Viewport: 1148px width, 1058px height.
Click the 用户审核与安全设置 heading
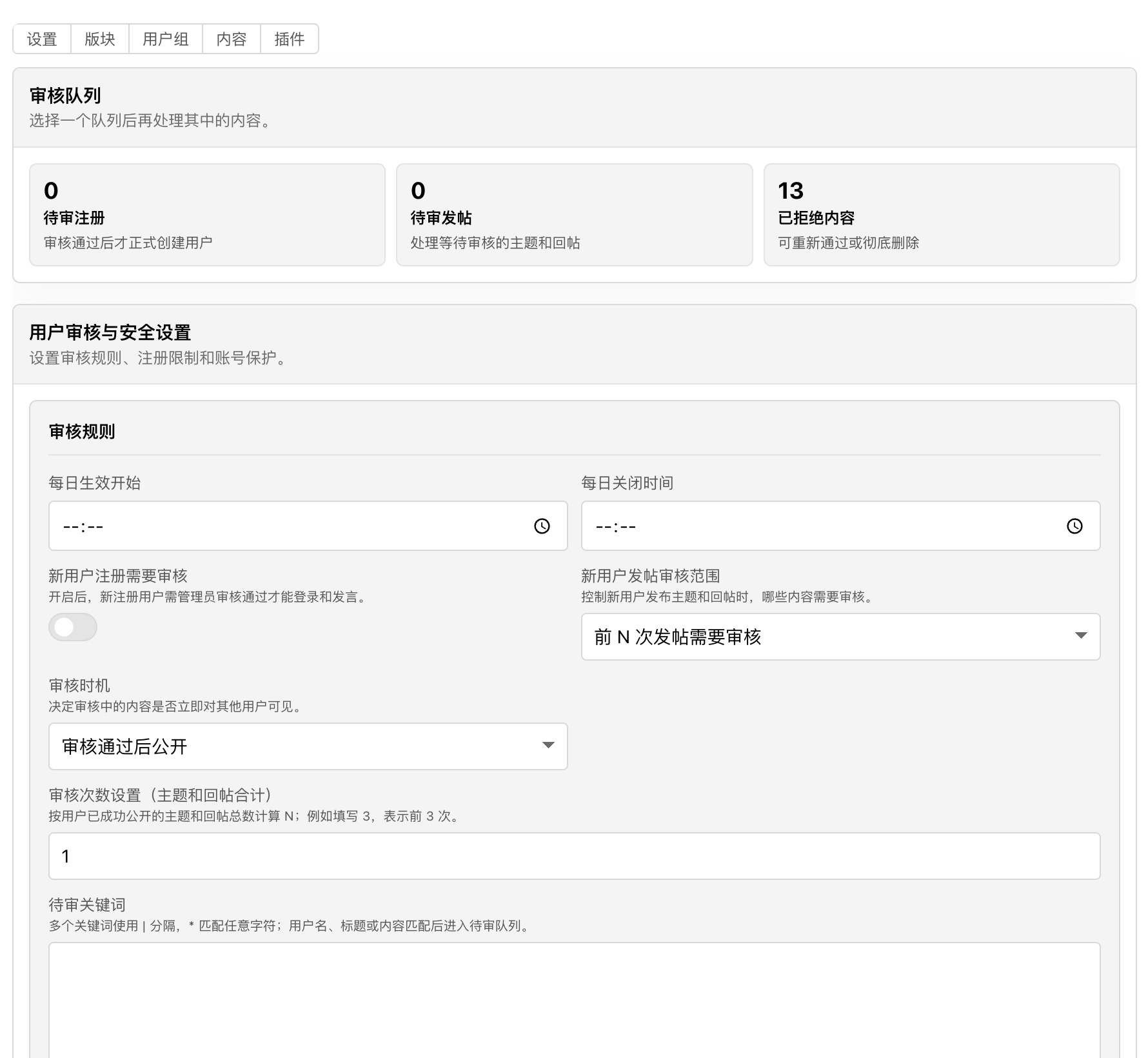[110, 333]
